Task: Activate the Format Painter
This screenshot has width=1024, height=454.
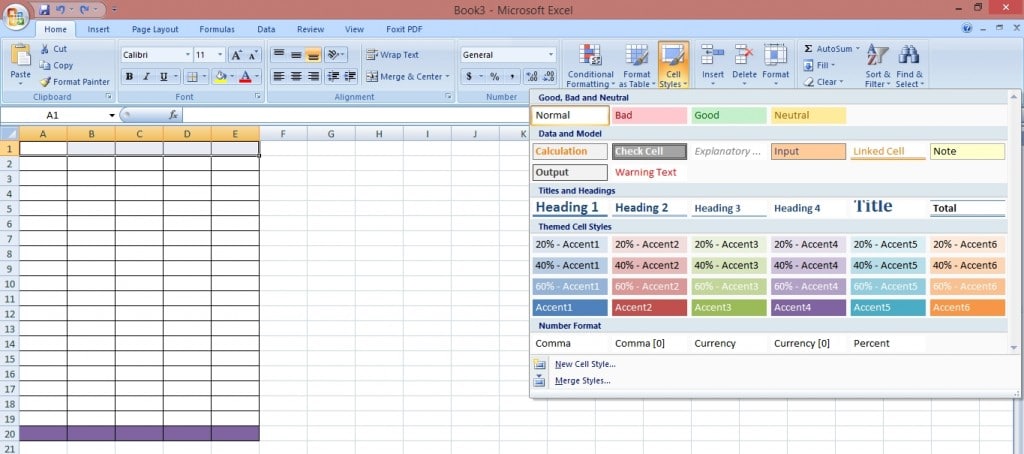Action: [x=74, y=82]
